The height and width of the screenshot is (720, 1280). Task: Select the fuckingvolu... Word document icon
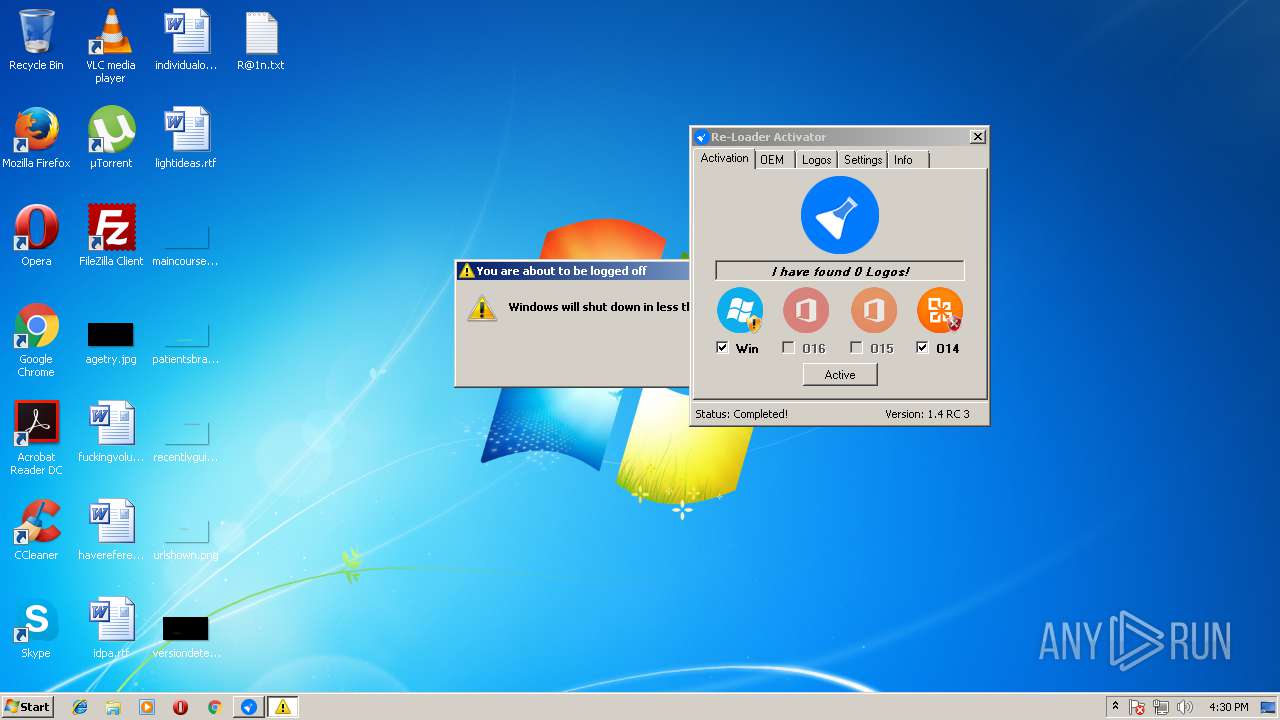pos(111,432)
